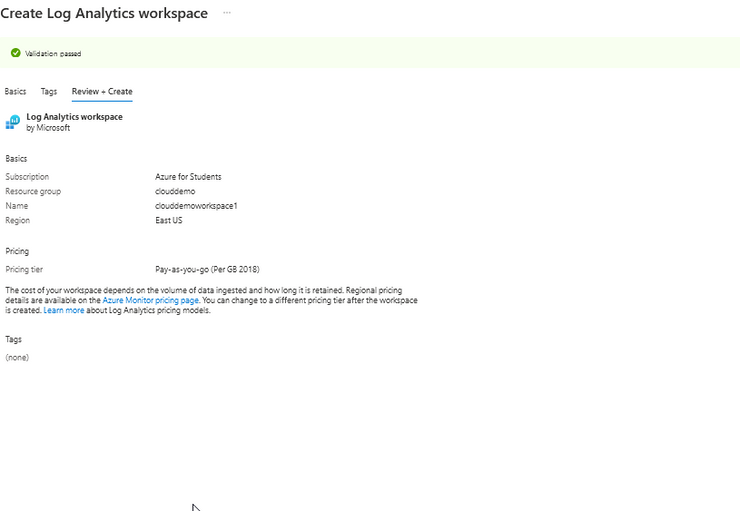Click the Tags section heading
This screenshot has height=511, width=740.
(13, 339)
